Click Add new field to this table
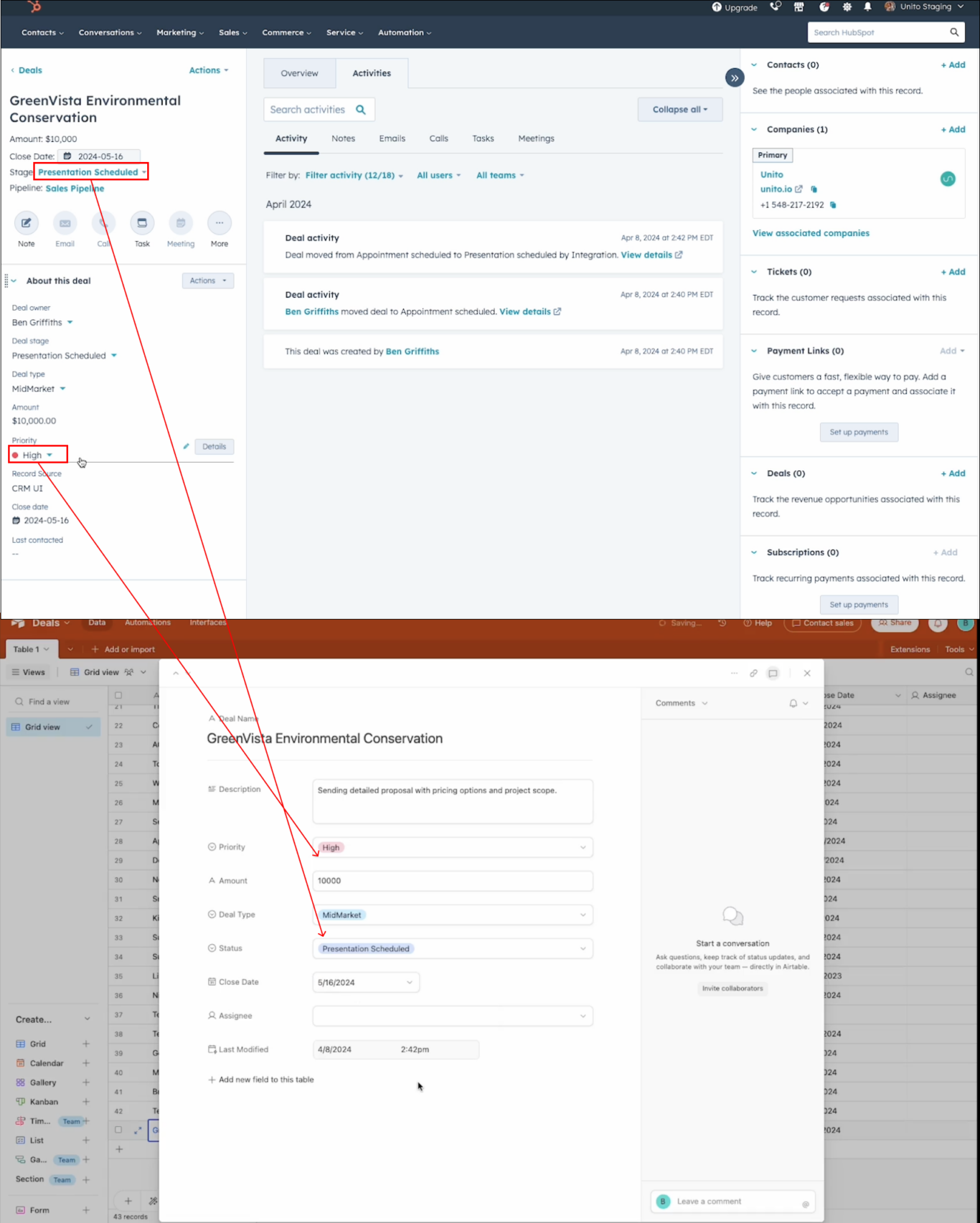The height and width of the screenshot is (1223, 980). click(x=261, y=1080)
